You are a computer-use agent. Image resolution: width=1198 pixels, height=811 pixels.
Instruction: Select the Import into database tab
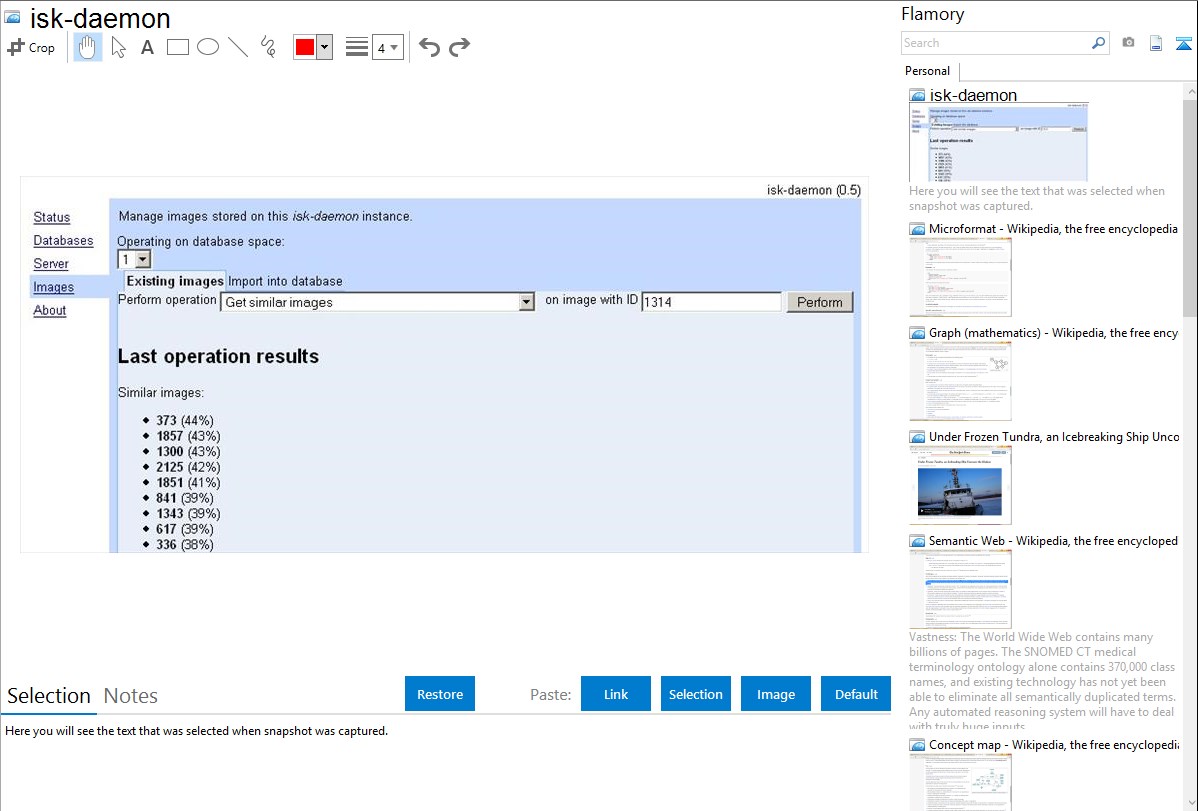point(285,281)
